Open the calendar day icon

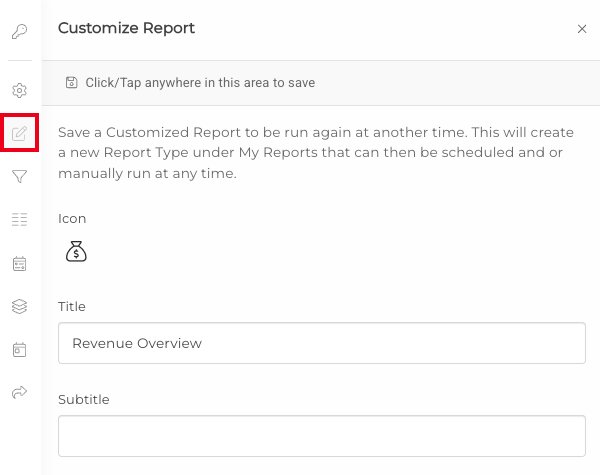19,349
